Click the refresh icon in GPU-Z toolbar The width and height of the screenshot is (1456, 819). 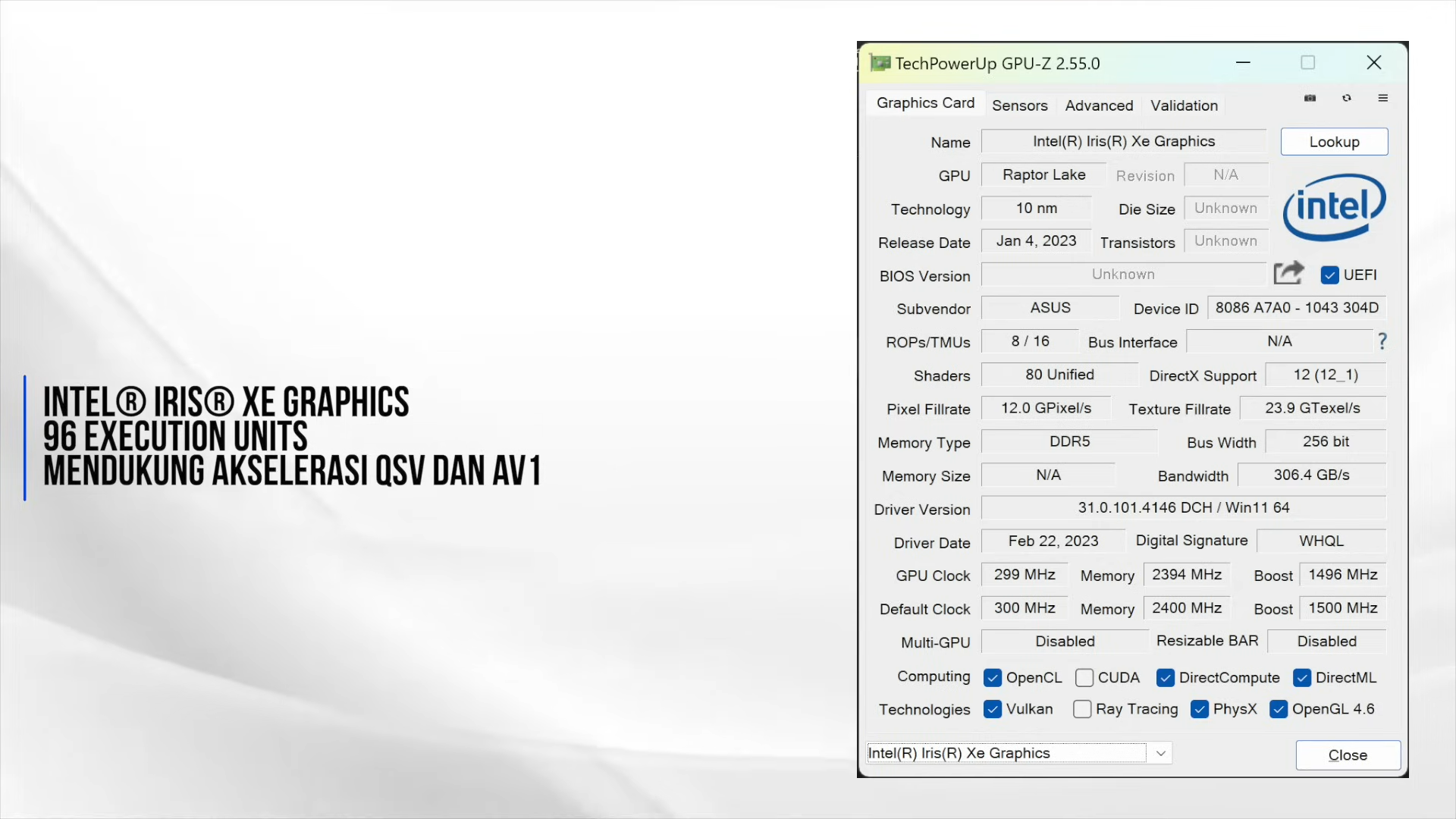tap(1347, 98)
